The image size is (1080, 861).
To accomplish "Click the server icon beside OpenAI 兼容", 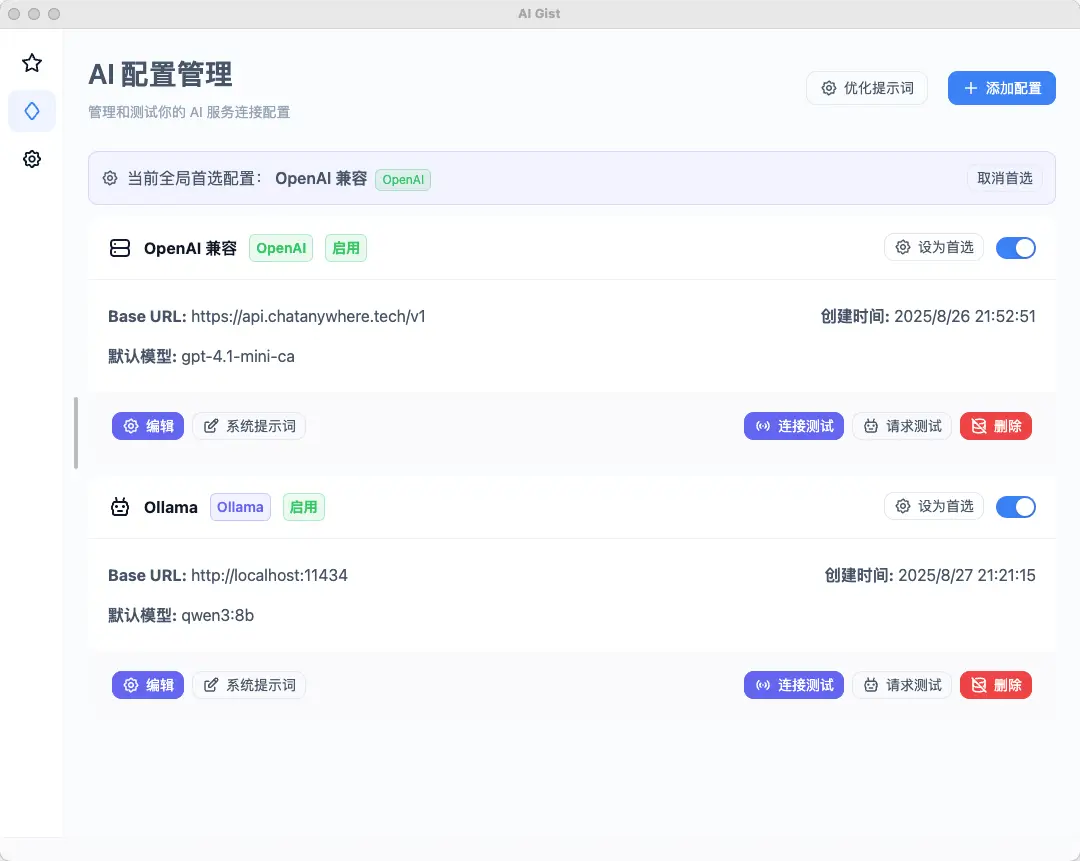I will point(120,248).
